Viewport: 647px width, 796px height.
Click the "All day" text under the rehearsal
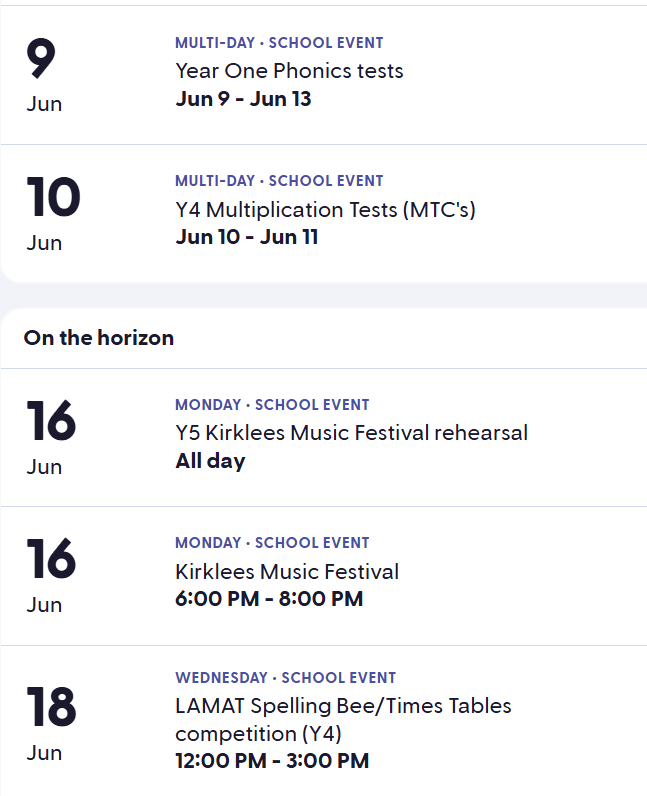(210, 461)
